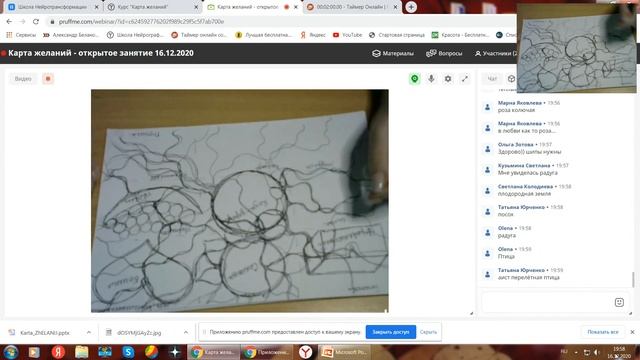Click Светлана Колодиева's avatar icon
This screenshot has height=360, width=640.
[487, 191]
